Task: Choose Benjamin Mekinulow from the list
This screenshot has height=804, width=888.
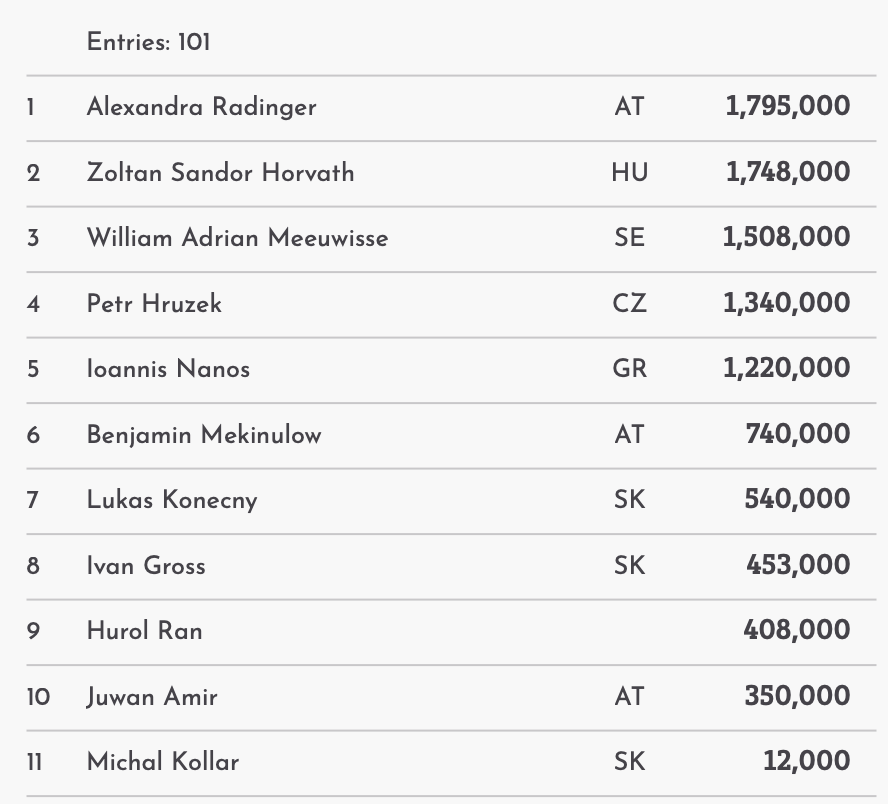Action: [204, 435]
